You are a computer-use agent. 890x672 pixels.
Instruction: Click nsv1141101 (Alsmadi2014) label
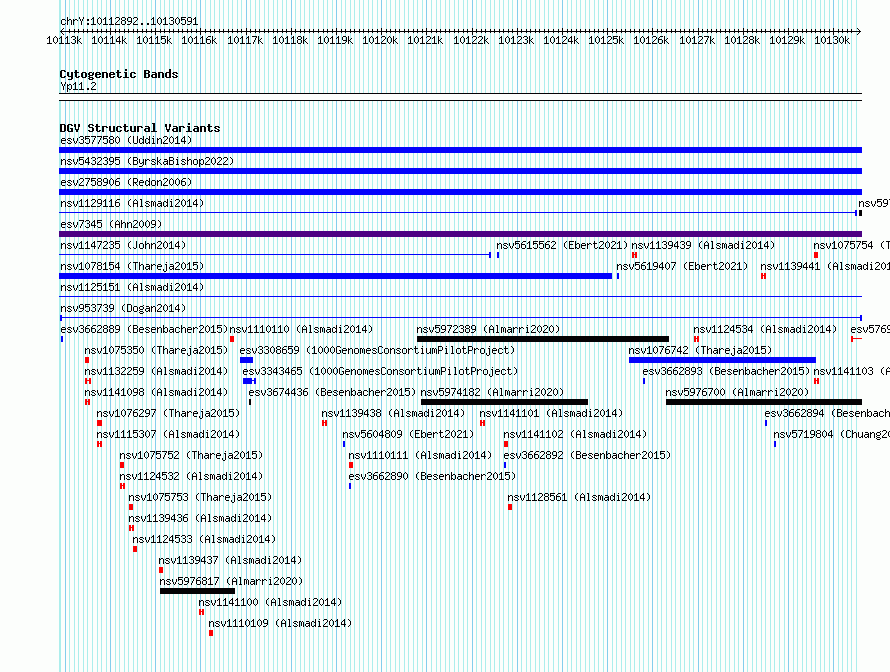[x=551, y=413]
